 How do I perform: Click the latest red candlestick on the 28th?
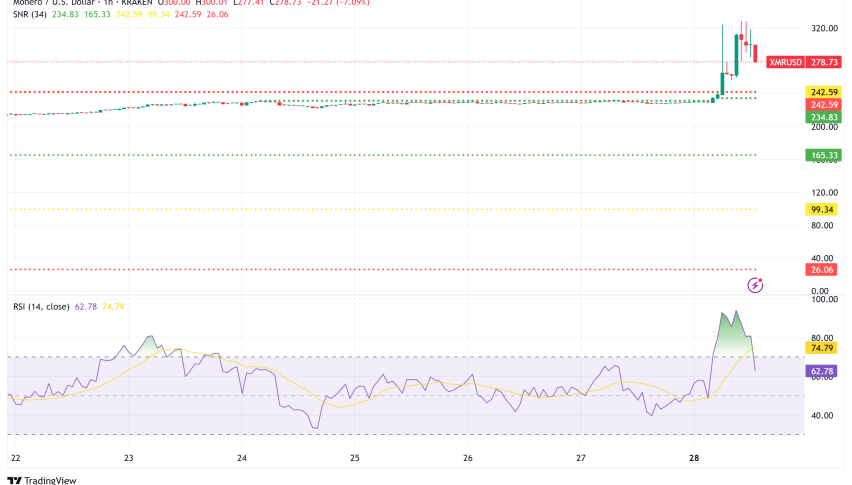point(755,53)
